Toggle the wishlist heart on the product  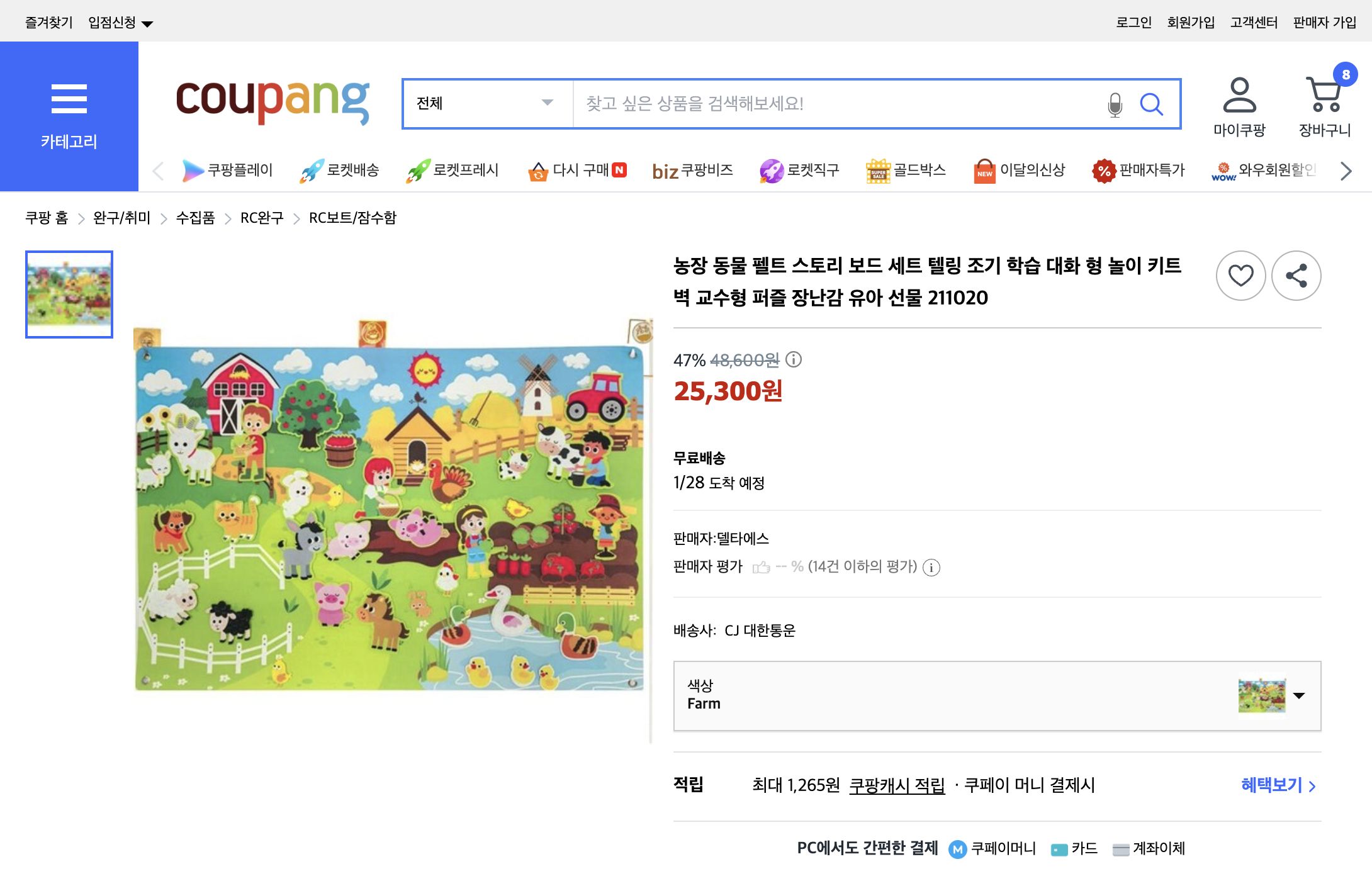1241,275
